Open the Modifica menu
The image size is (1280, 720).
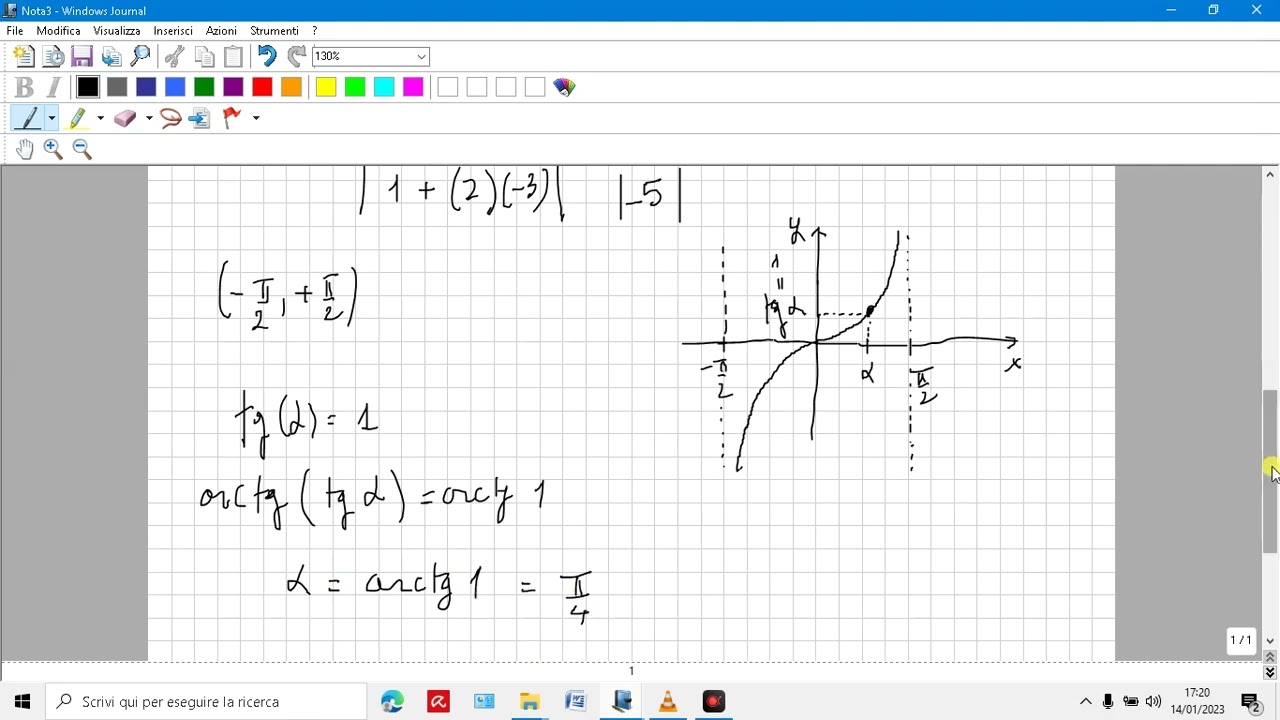pos(58,31)
